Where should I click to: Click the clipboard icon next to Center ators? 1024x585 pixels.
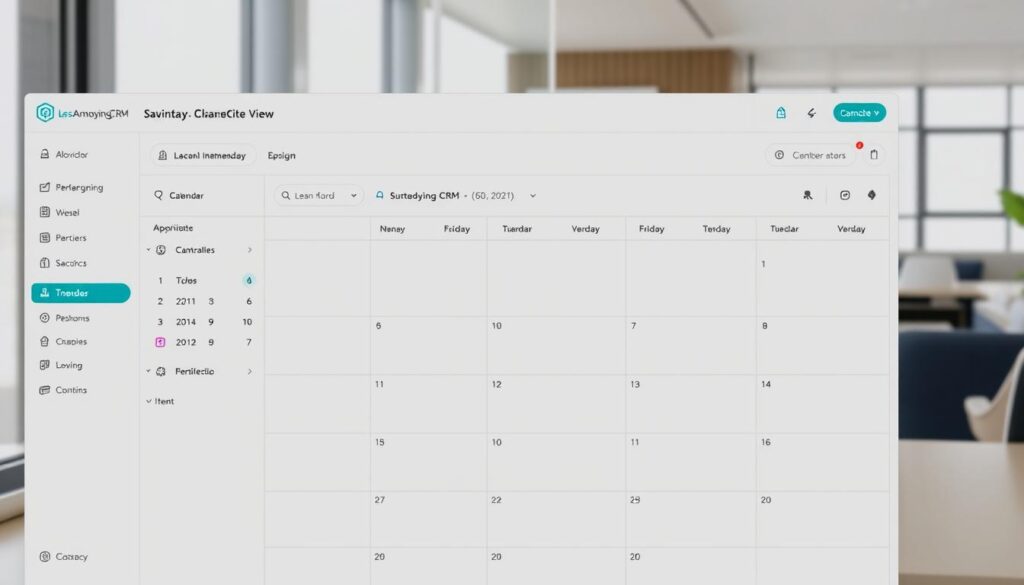[x=874, y=154]
